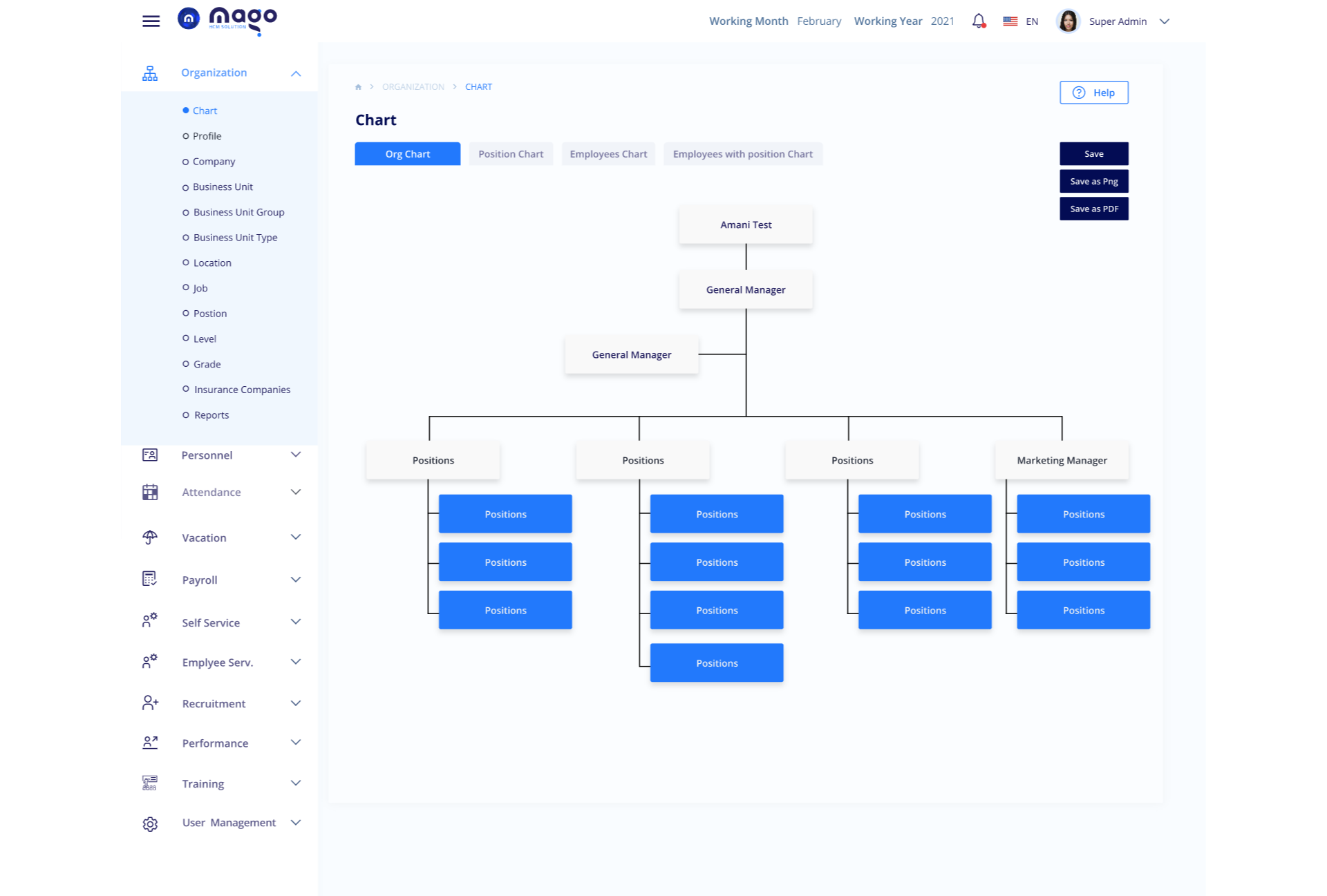Screen dimensions: 1327x896
Task: Open the notification bell icon
Action: (x=978, y=21)
